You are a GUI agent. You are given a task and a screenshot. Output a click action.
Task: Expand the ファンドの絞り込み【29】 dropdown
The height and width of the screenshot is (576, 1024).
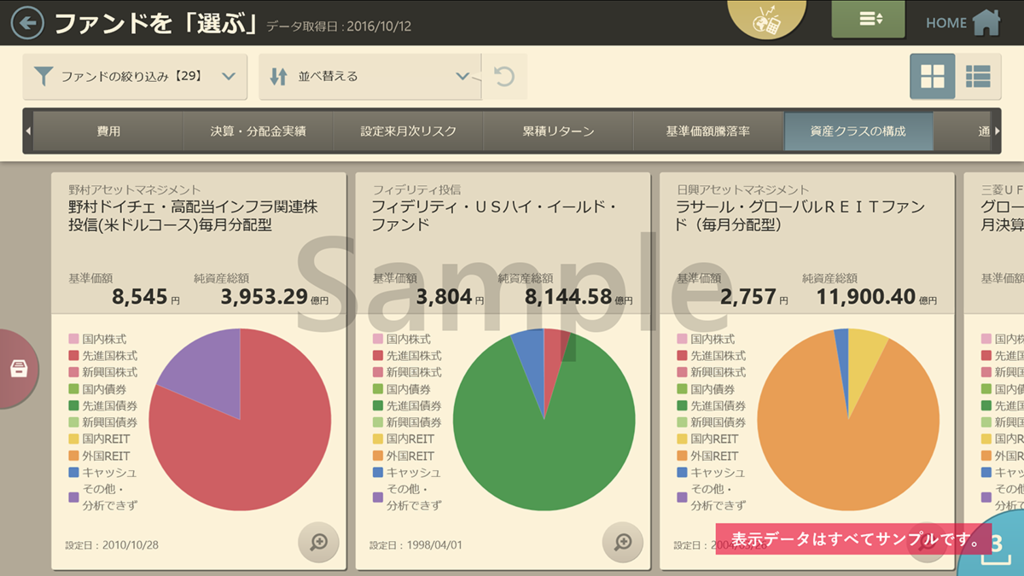click(x=135, y=76)
